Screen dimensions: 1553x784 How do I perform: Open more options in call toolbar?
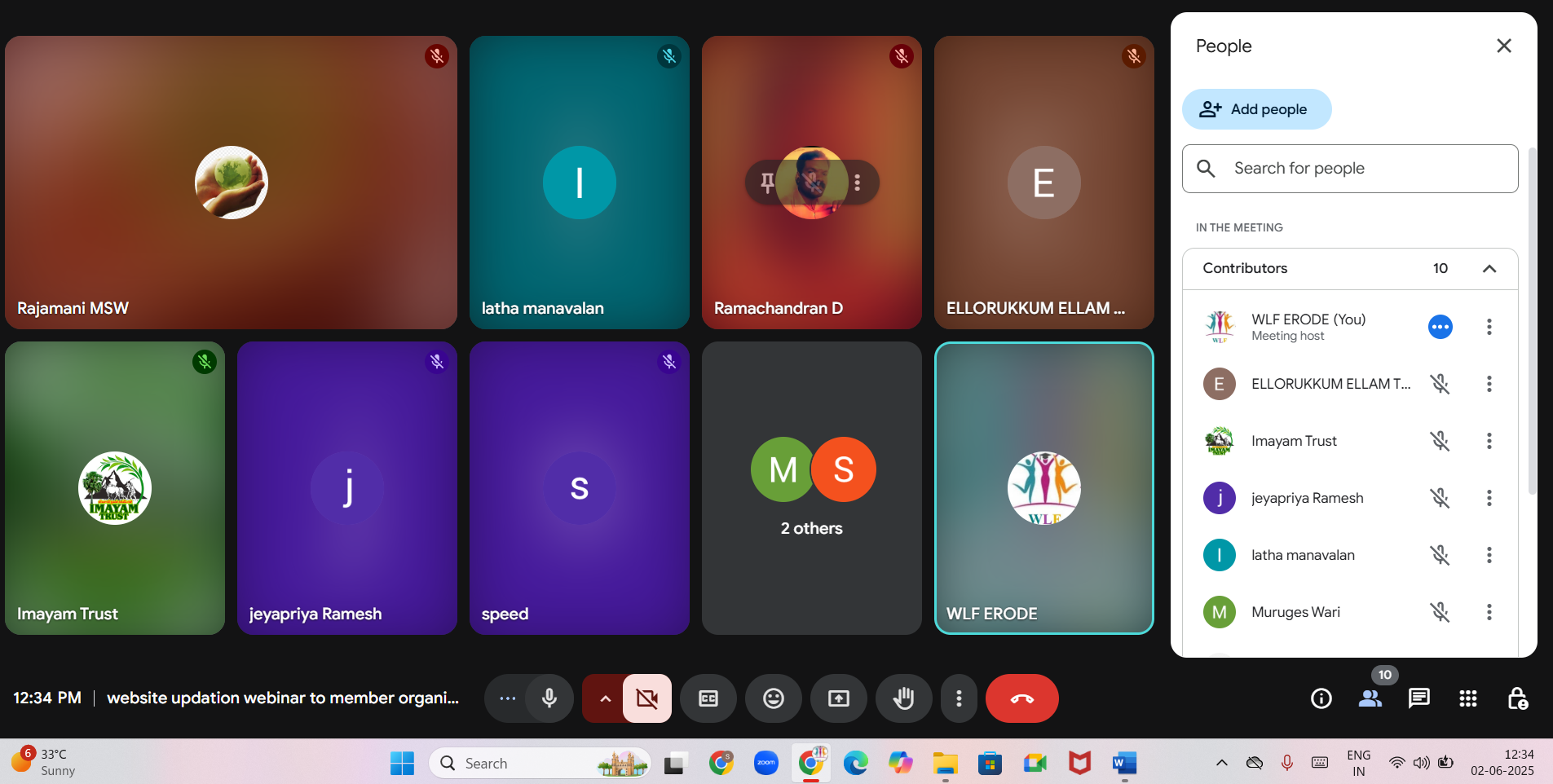(x=959, y=698)
